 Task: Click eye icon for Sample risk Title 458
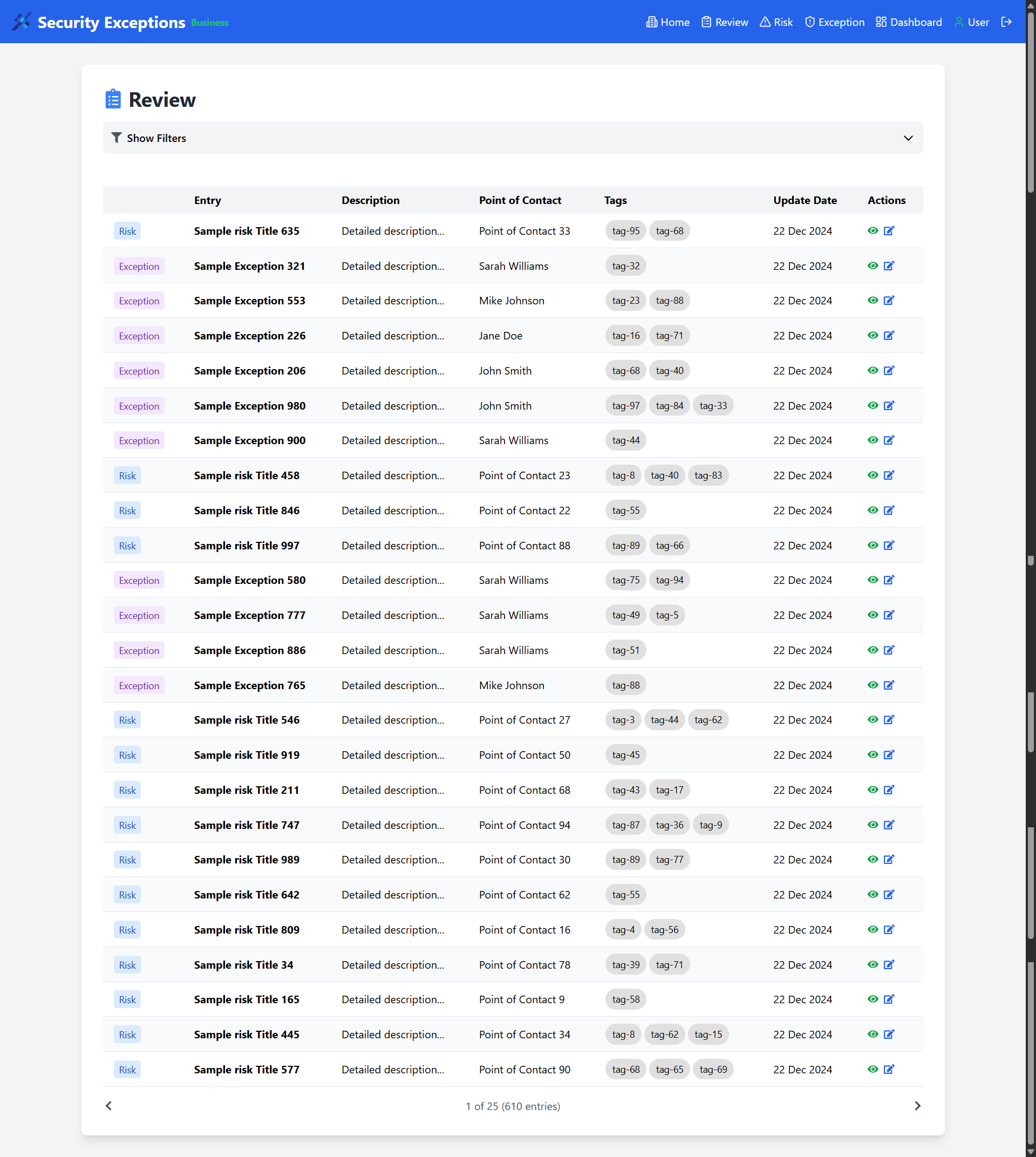tap(873, 475)
